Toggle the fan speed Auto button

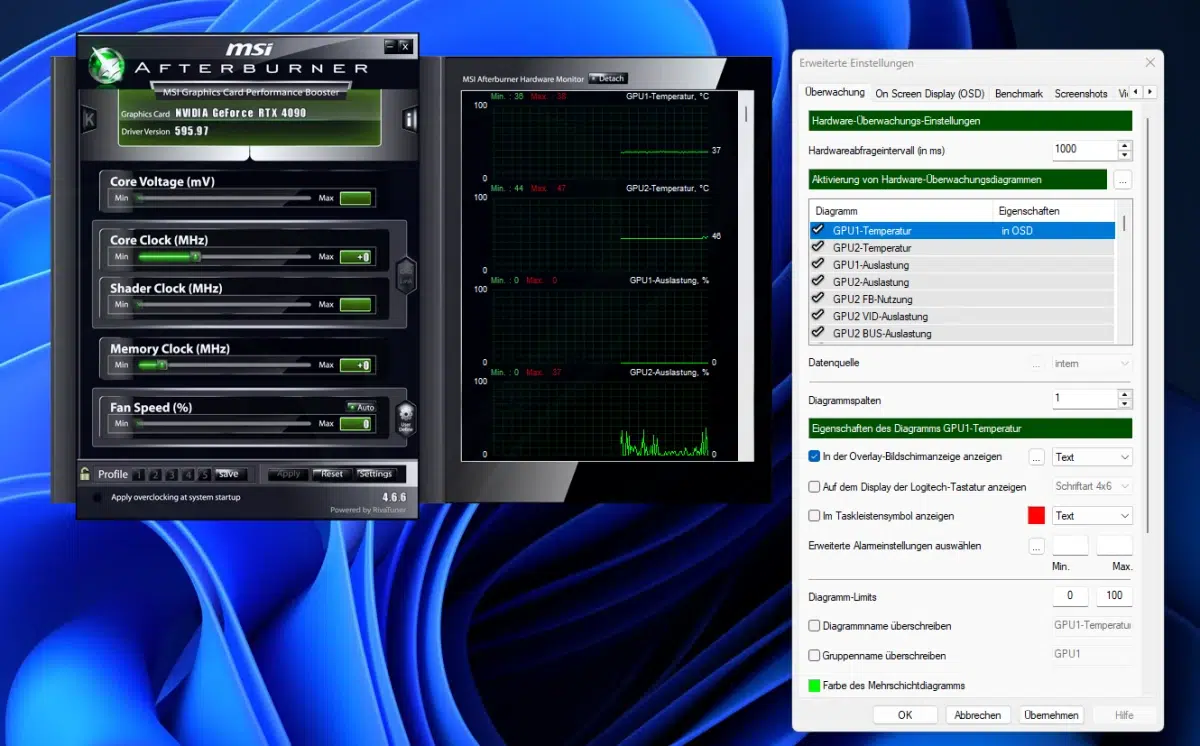361,407
